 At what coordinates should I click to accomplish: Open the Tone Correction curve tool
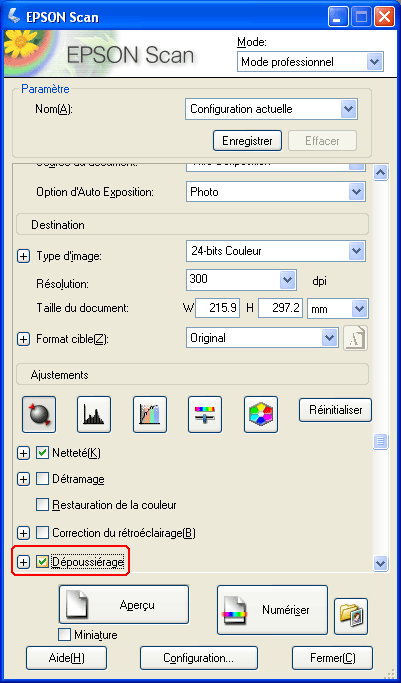pyautogui.click(x=150, y=414)
